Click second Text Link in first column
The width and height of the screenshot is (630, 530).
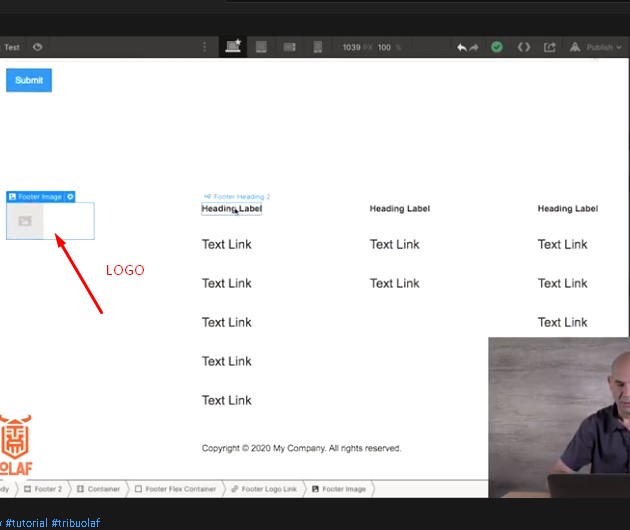227,283
